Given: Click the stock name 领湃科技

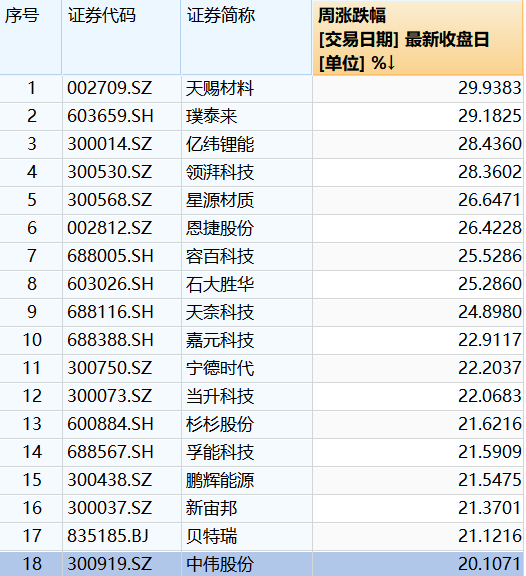Looking at the screenshot, I should (220, 172).
